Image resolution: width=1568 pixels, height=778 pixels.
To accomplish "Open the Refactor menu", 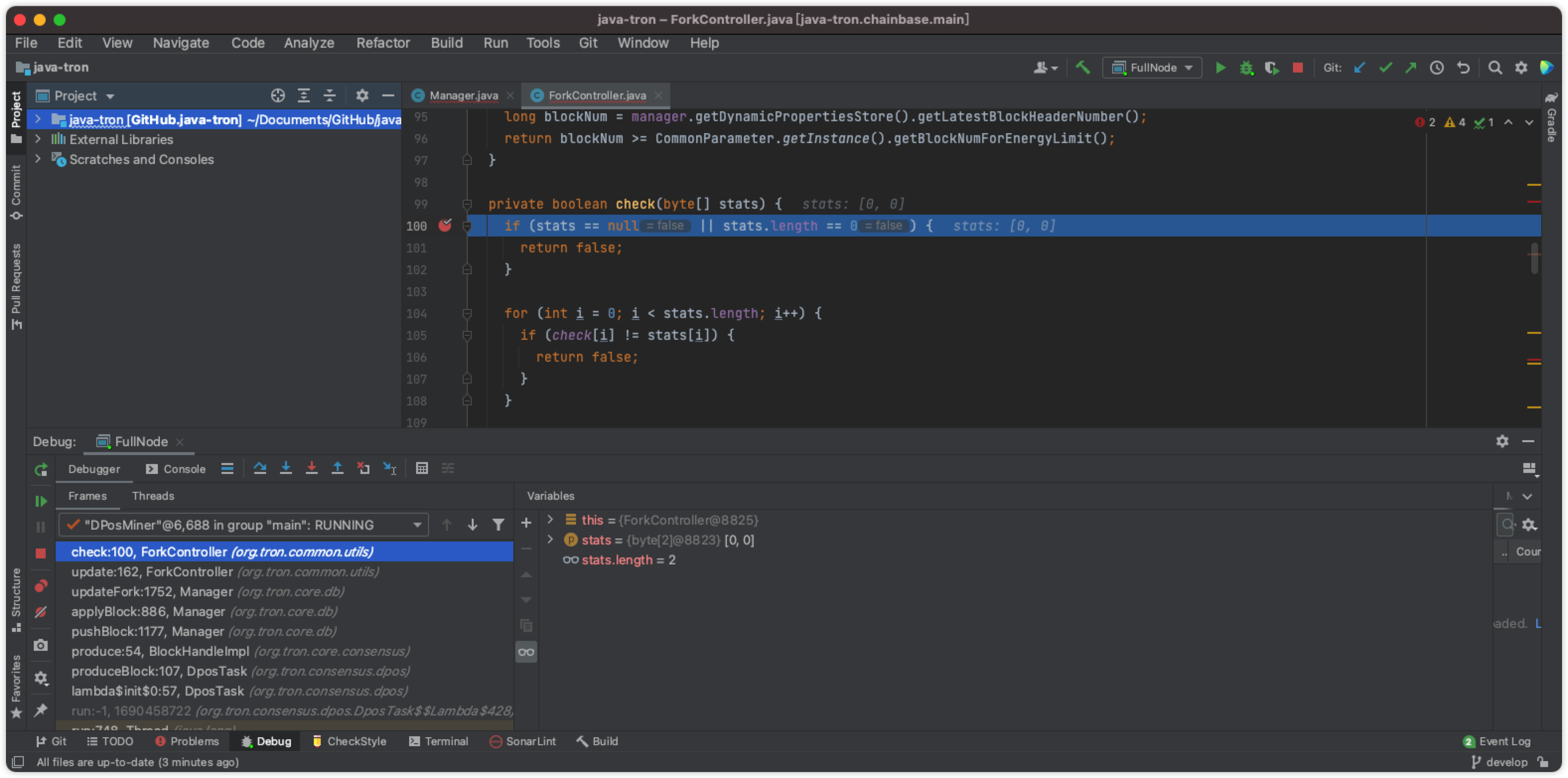I will point(383,43).
